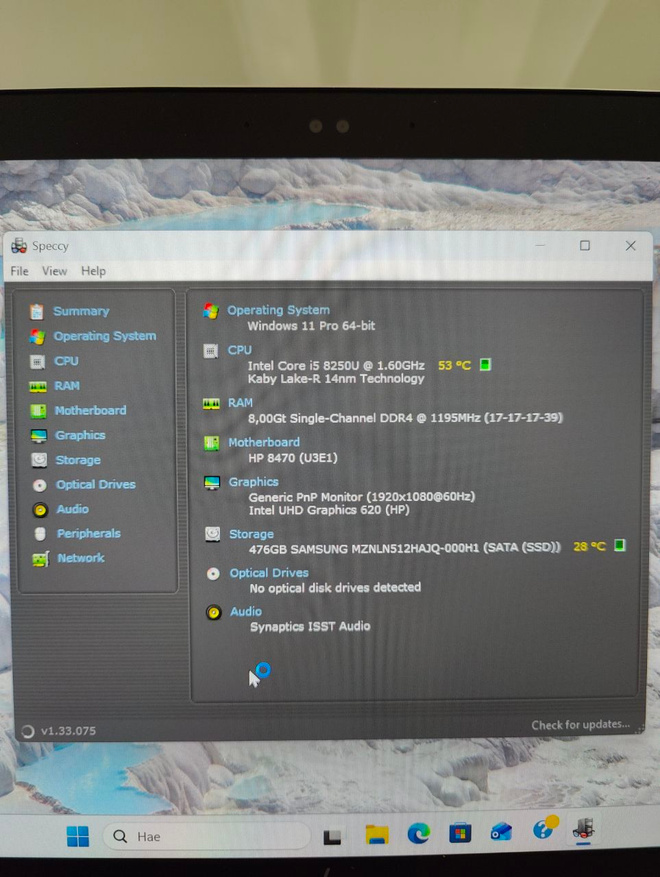Open the Help menu
The height and width of the screenshot is (877, 660).
click(x=93, y=271)
